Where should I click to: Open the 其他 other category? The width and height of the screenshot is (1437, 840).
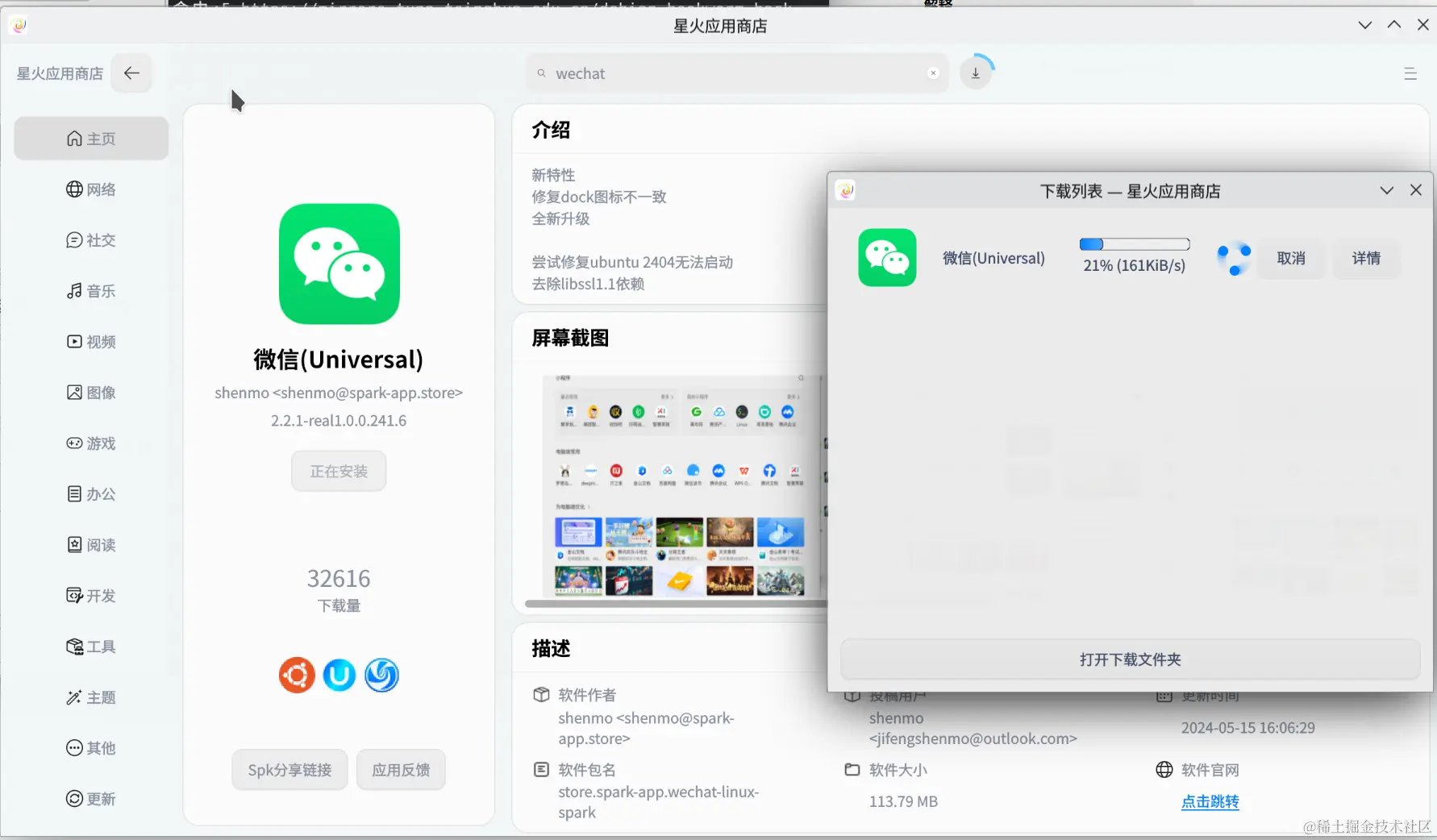pos(91,748)
